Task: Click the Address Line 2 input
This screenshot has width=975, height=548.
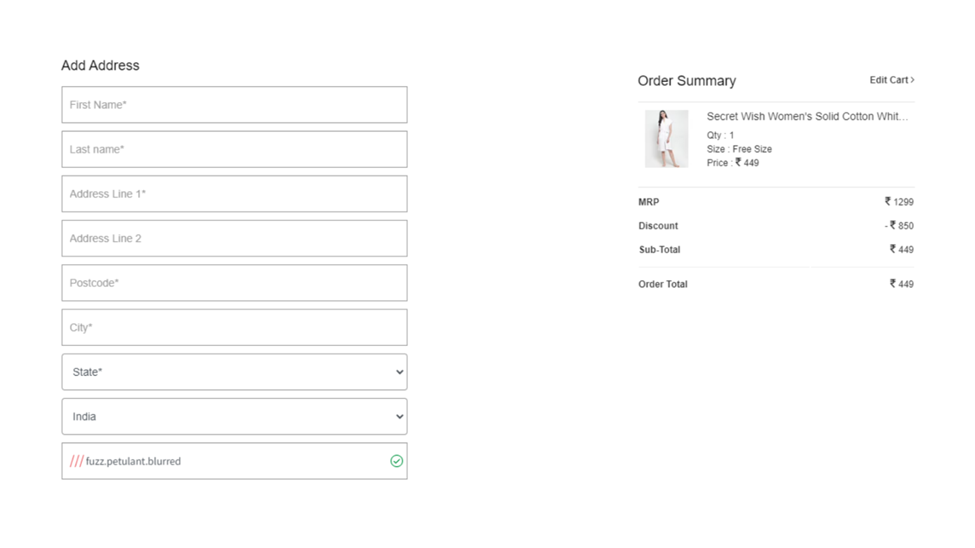Action: [234, 239]
